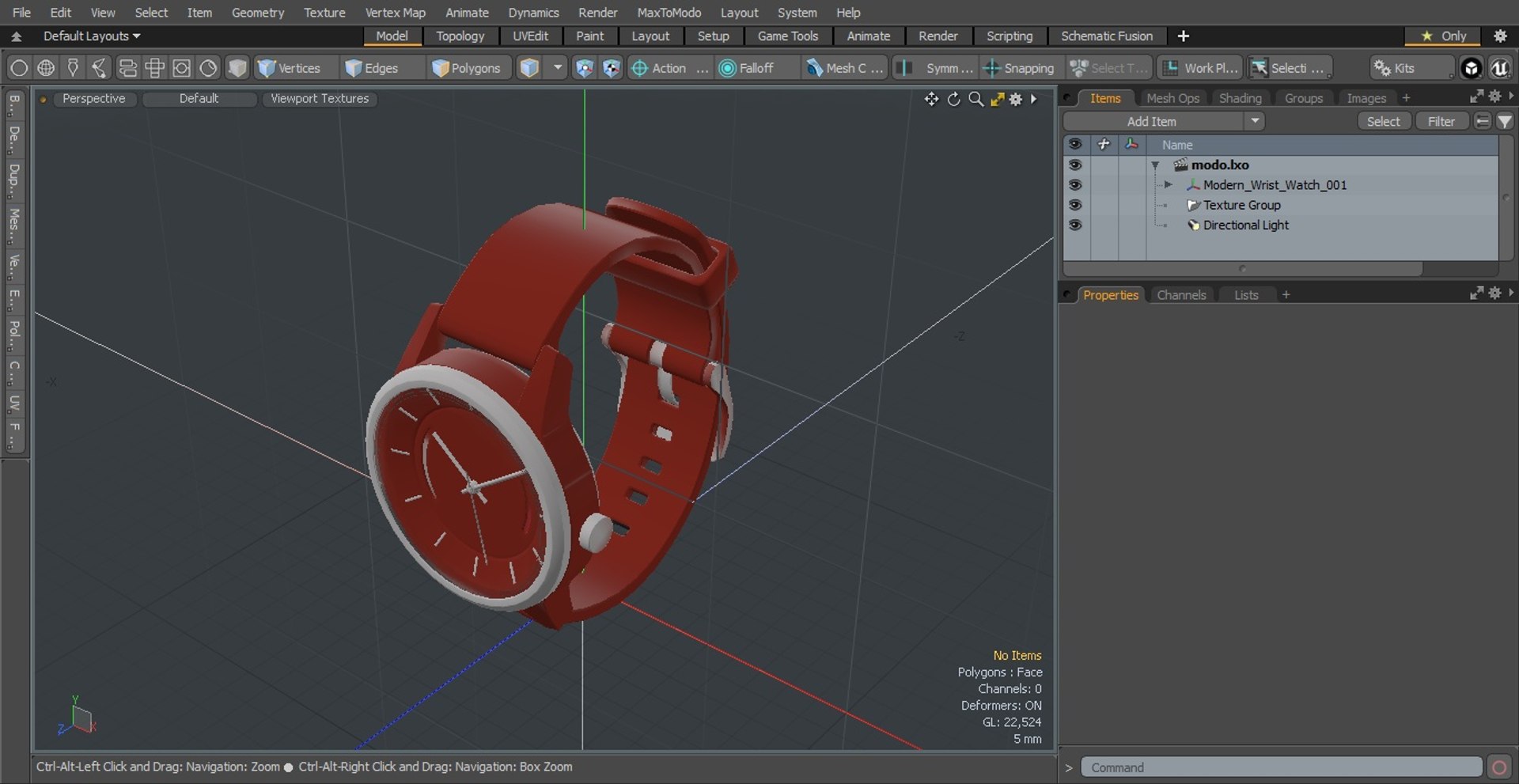Click the Action Center auto icon
Viewport: 1519px width, 784px height.
point(584,68)
